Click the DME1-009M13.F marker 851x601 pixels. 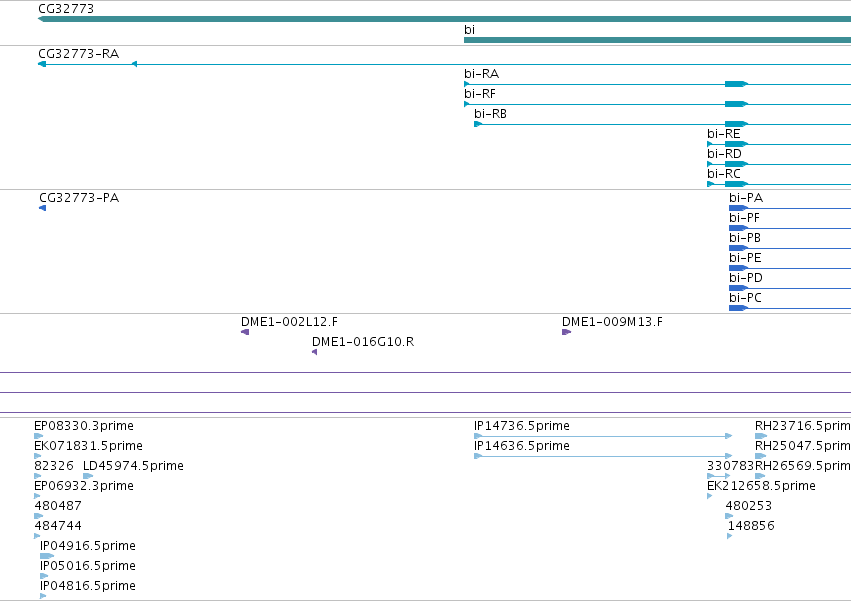click(567, 332)
